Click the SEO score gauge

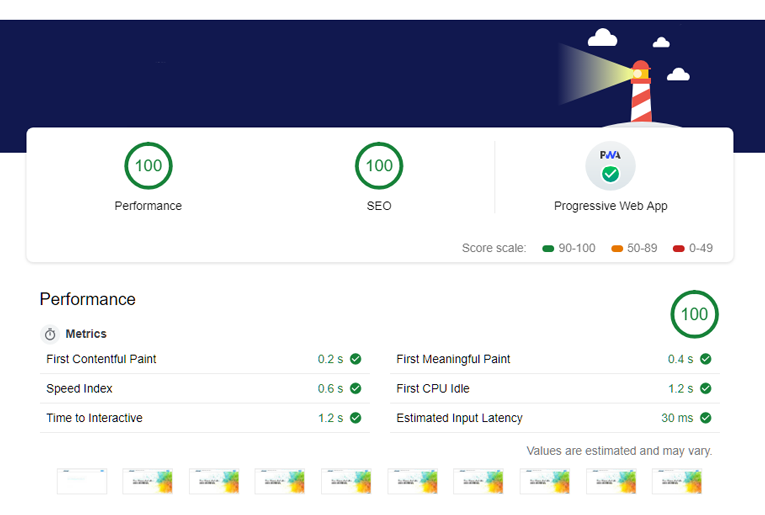(379, 166)
